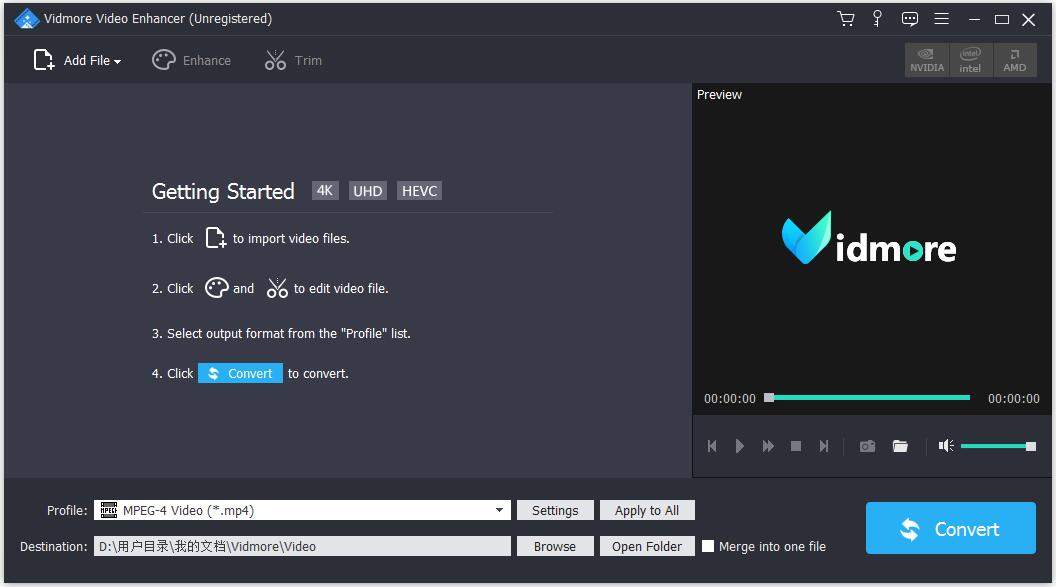Click the NVIDIA acceleration icon

click(926, 59)
